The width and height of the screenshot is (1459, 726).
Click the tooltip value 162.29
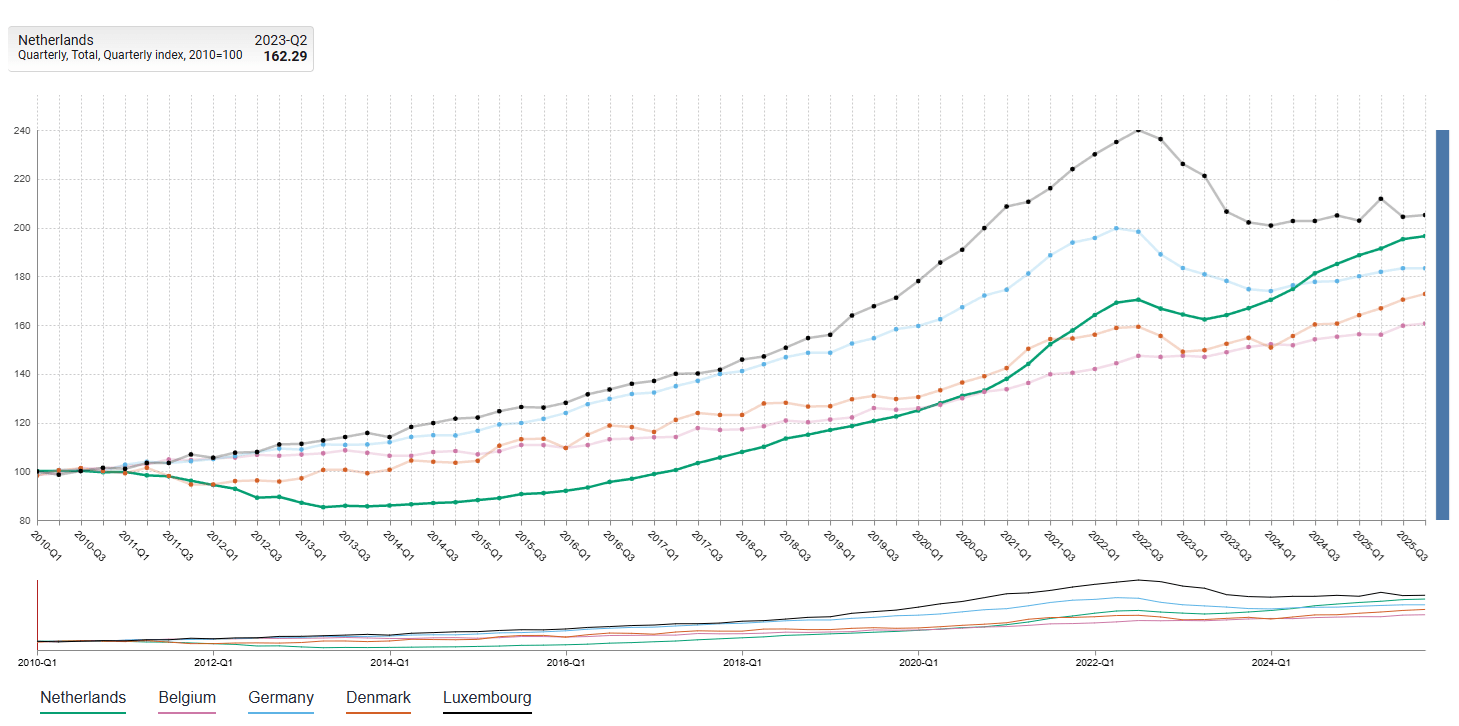285,56
